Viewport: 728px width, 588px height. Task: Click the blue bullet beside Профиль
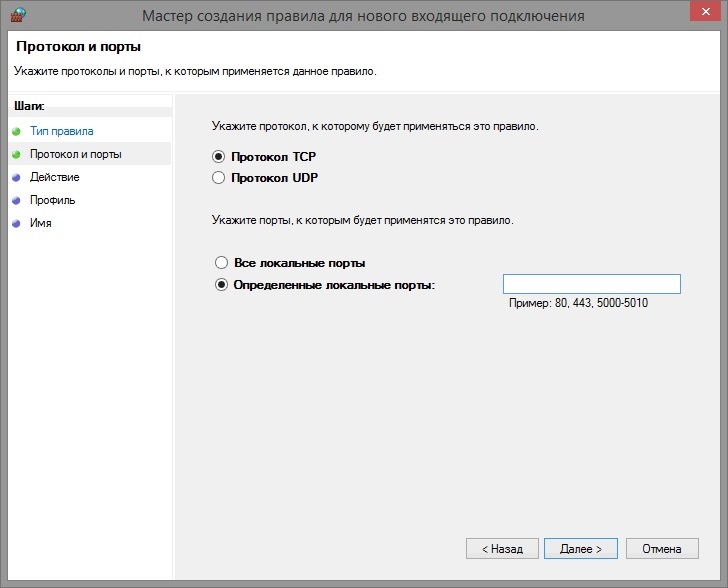pyautogui.click(x=16, y=200)
